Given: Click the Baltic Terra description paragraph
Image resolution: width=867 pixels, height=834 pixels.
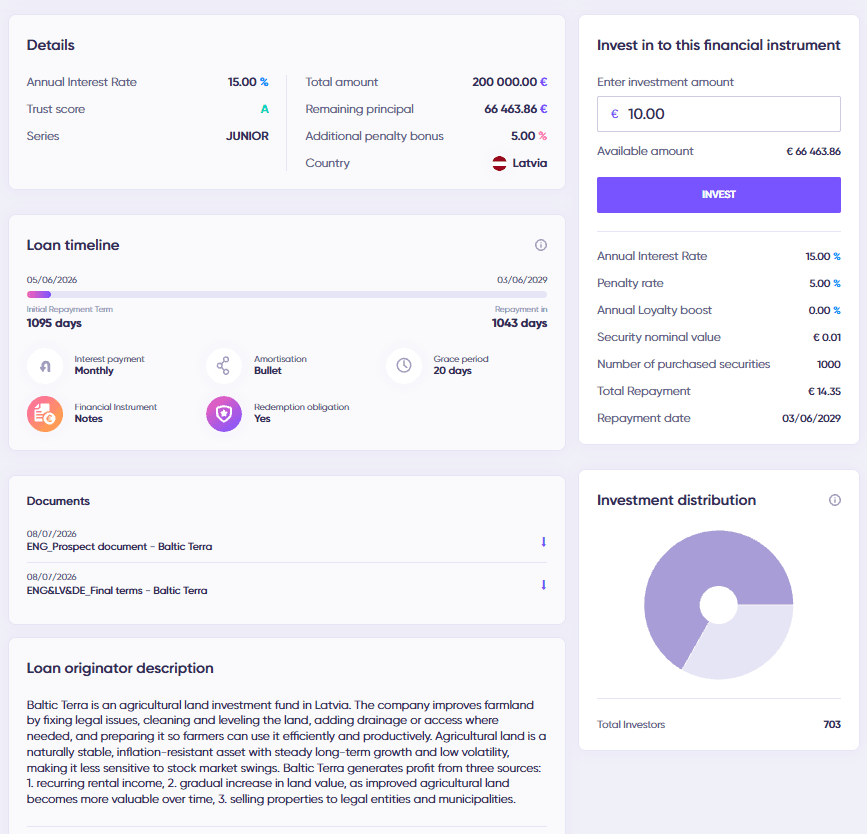Looking at the screenshot, I should pyautogui.click(x=286, y=752).
